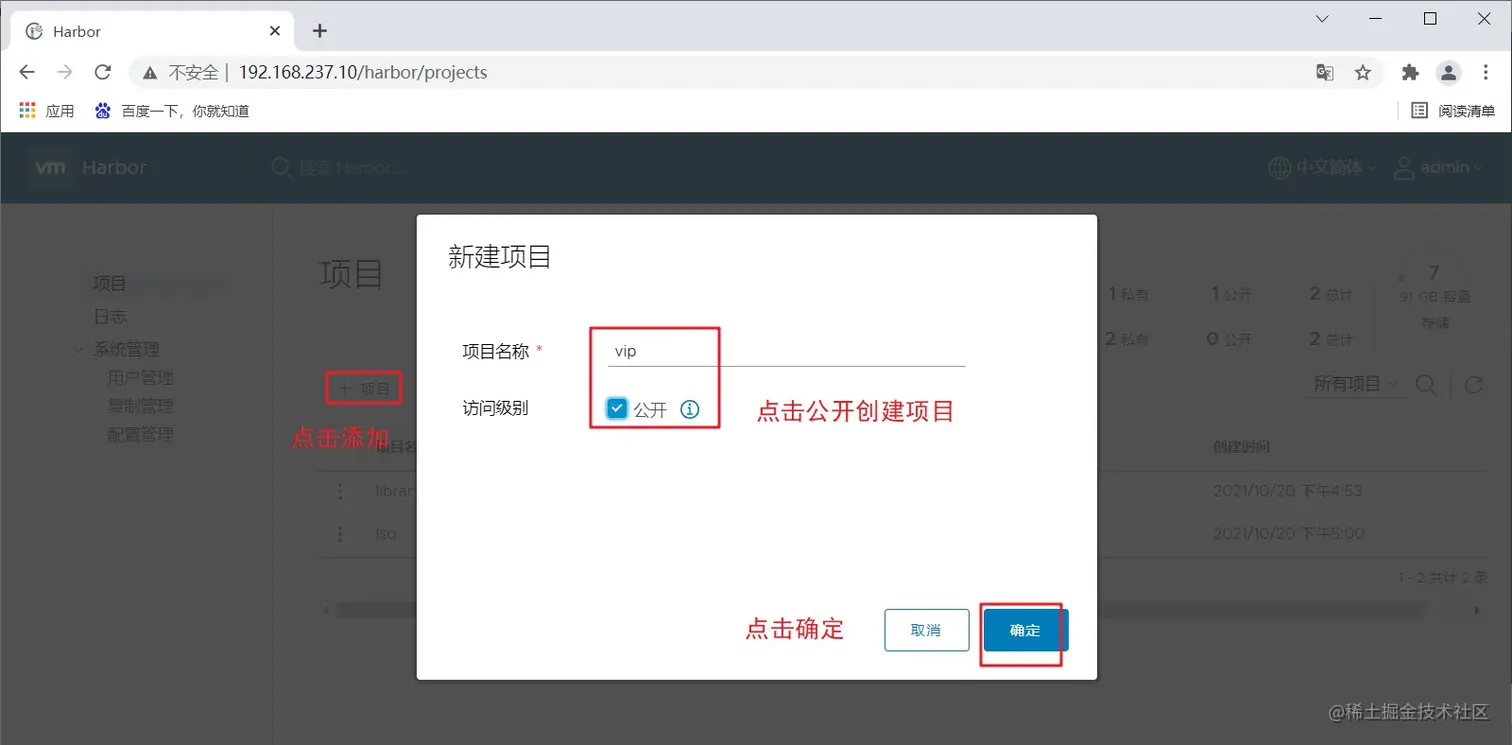The image size is (1512, 745).
Task: Open the admin user dropdown
Action: [1439, 167]
